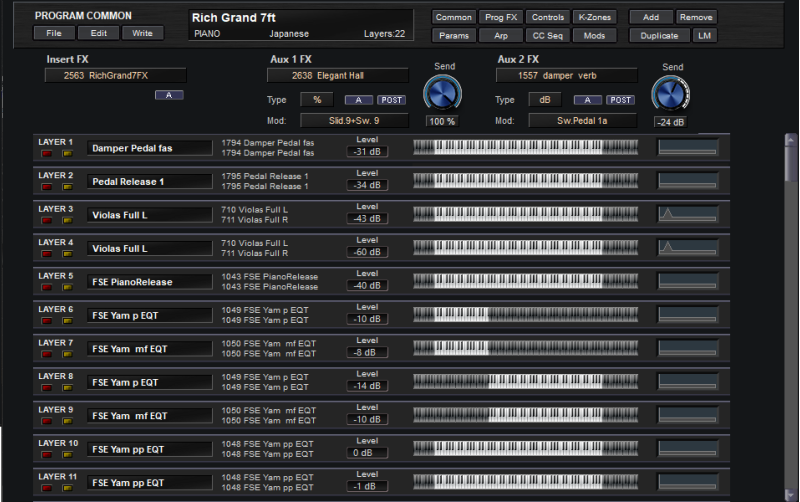Click Layer 6 red mute indicator
This screenshot has width=800, height=502.
click(x=47, y=320)
